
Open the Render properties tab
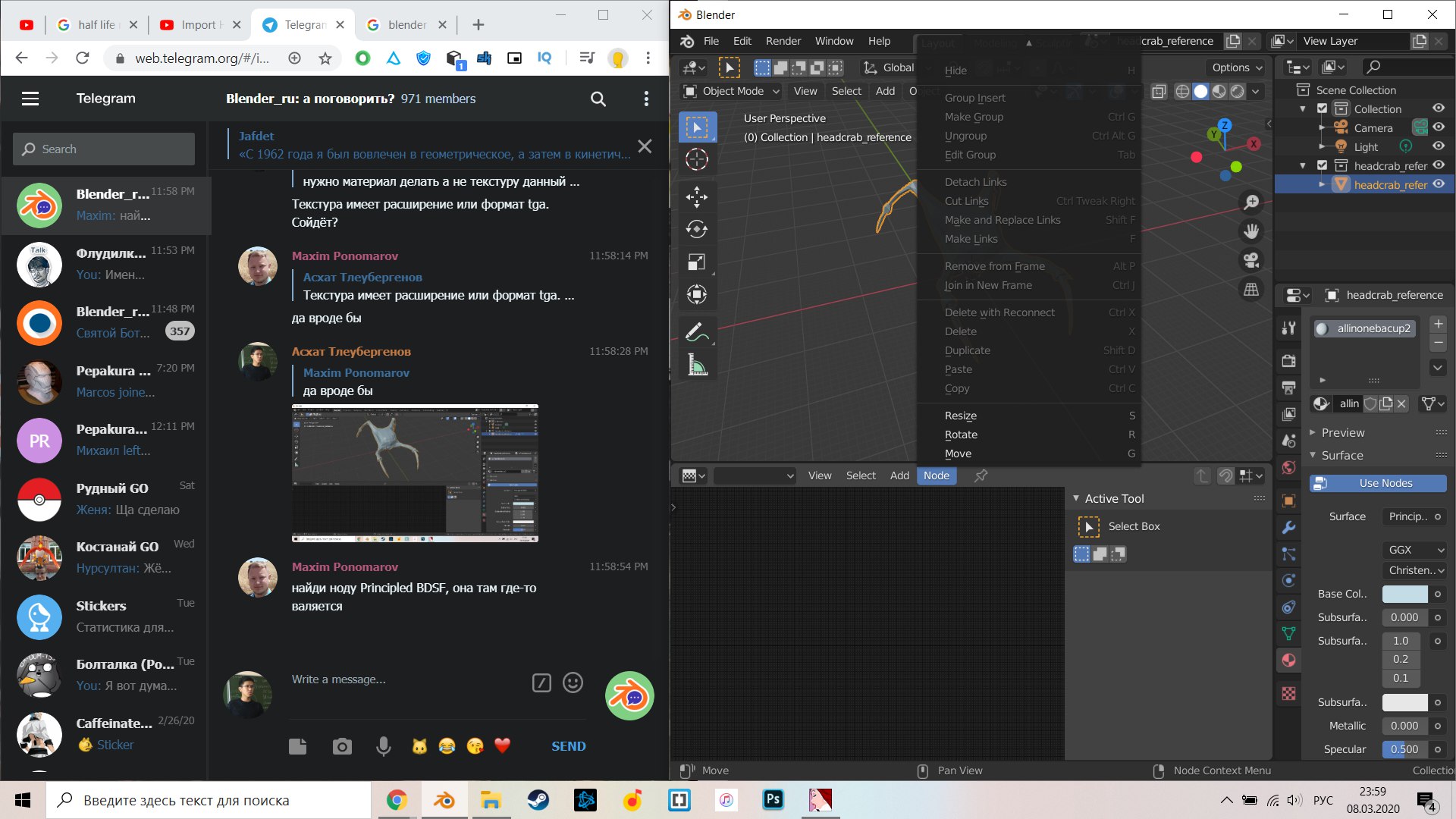click(x=1288, y=360)
